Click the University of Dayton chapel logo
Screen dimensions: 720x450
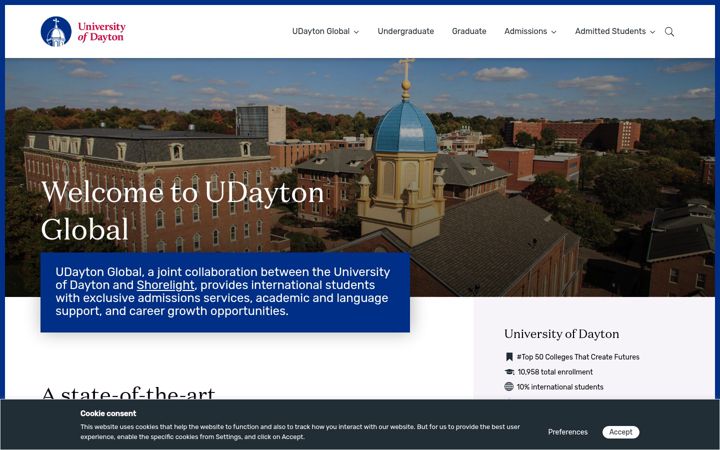pyautogui.click(x=56, y=31)
